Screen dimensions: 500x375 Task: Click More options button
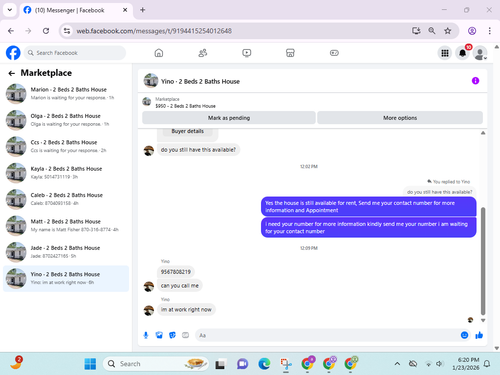(400, 118)
